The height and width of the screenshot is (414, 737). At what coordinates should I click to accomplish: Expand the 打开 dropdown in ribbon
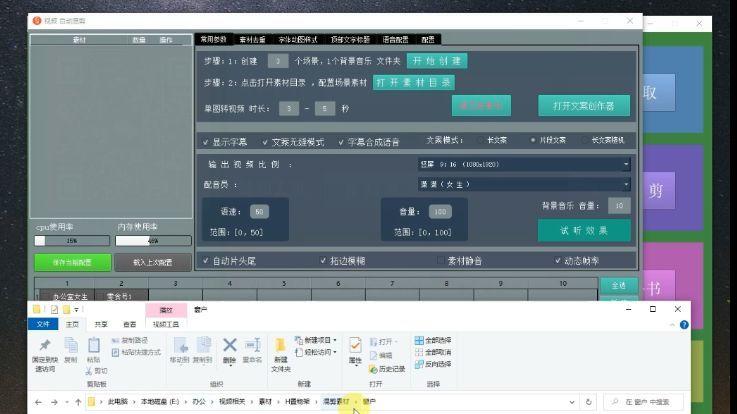pos(396,342)
